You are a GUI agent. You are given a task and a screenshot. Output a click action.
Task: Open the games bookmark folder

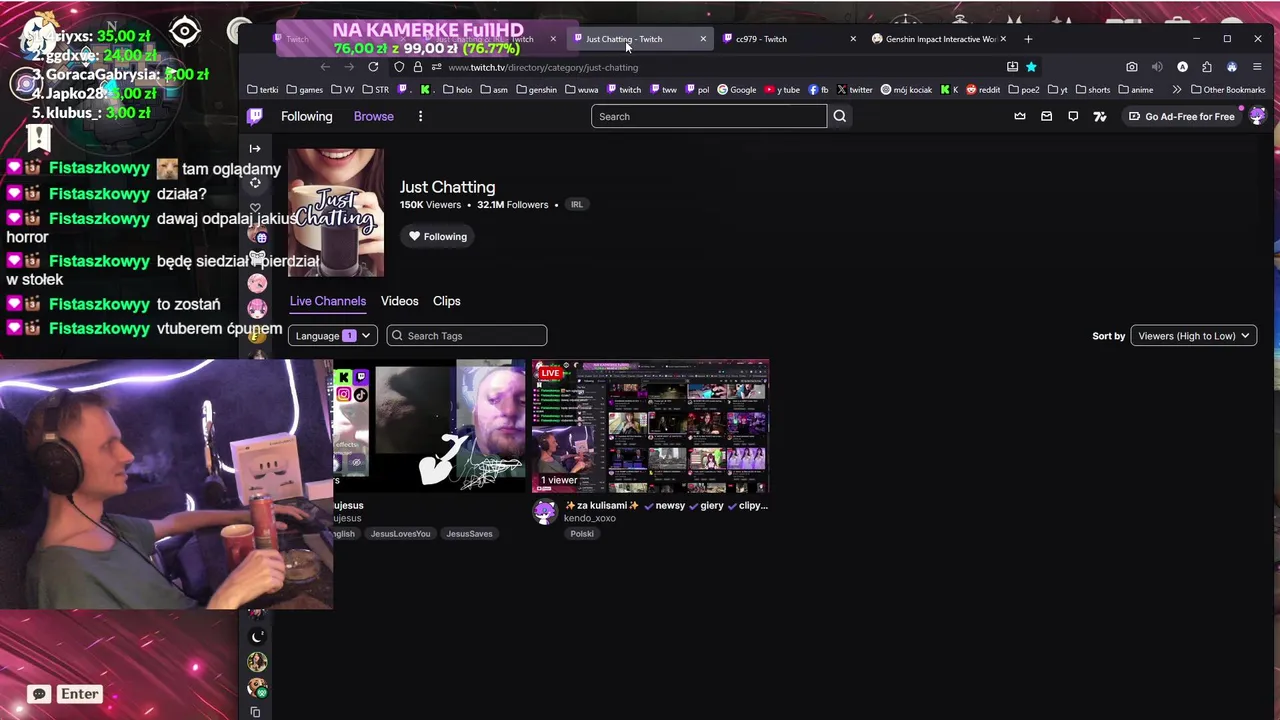(x=304, y=89)
